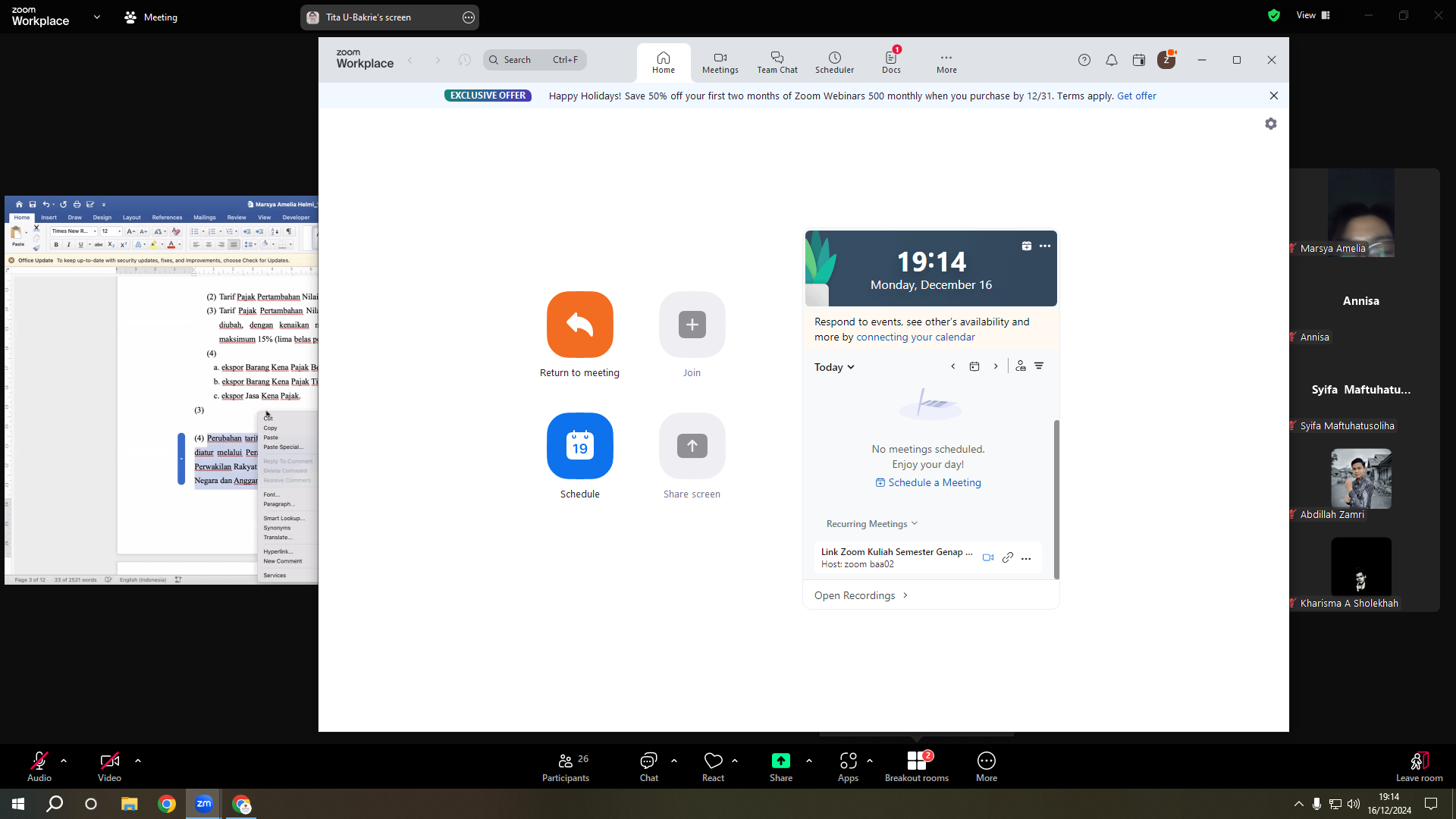Open the Team Chat tab
The image size is (1456, 819).
click(x=777, y=62)
